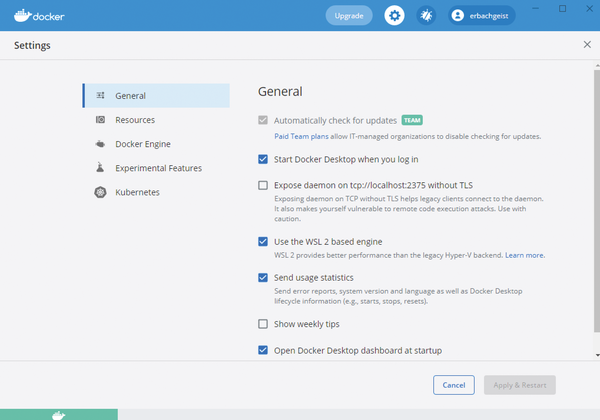Click the General sliders icon
The image size is (600, 420).
[100, 95]
